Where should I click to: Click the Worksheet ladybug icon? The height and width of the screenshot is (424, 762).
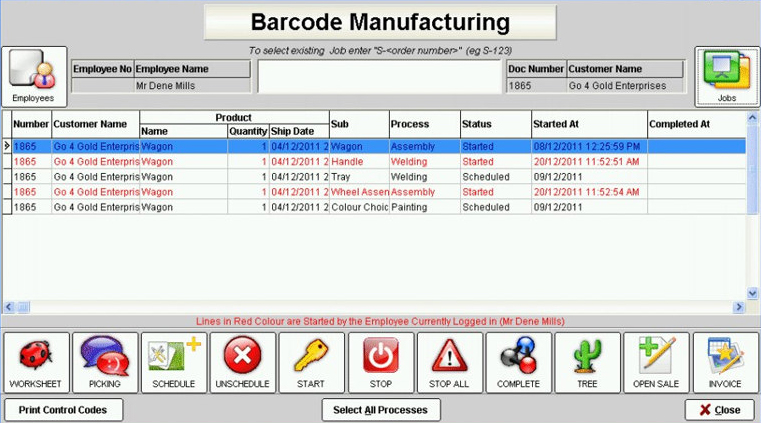pos(36,363)
